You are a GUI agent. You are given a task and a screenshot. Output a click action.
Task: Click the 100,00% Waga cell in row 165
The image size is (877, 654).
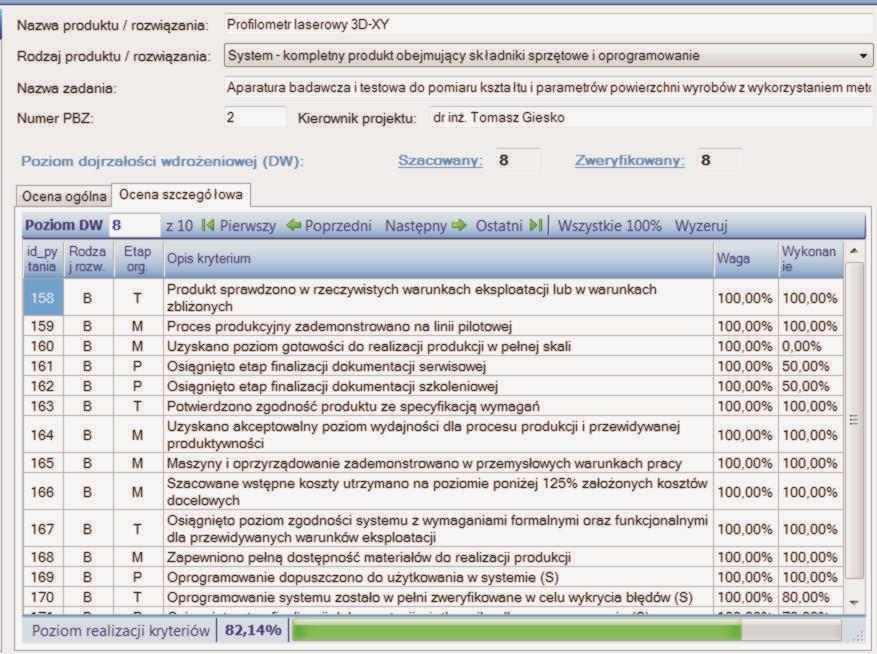pyautogui.click(x=746, y=464)
